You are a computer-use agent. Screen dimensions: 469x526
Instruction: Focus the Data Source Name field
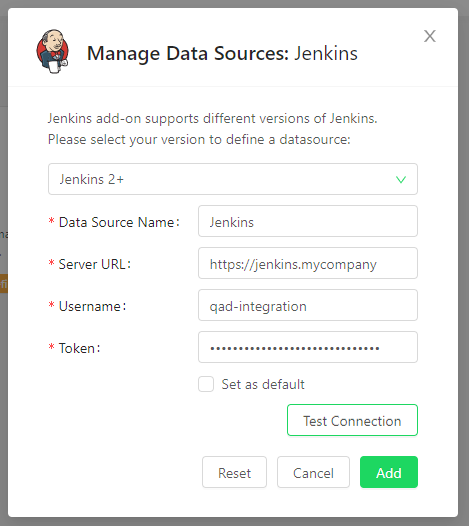click(x=308, y=221)
